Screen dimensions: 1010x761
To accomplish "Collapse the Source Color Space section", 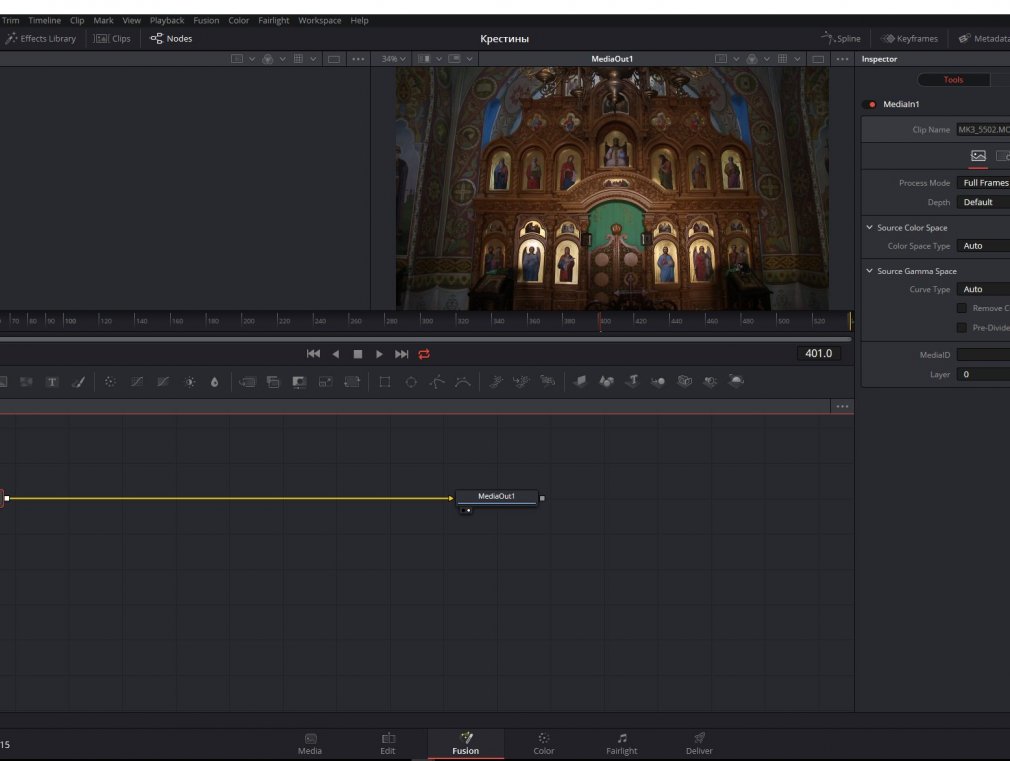I will tap(870, 227).
